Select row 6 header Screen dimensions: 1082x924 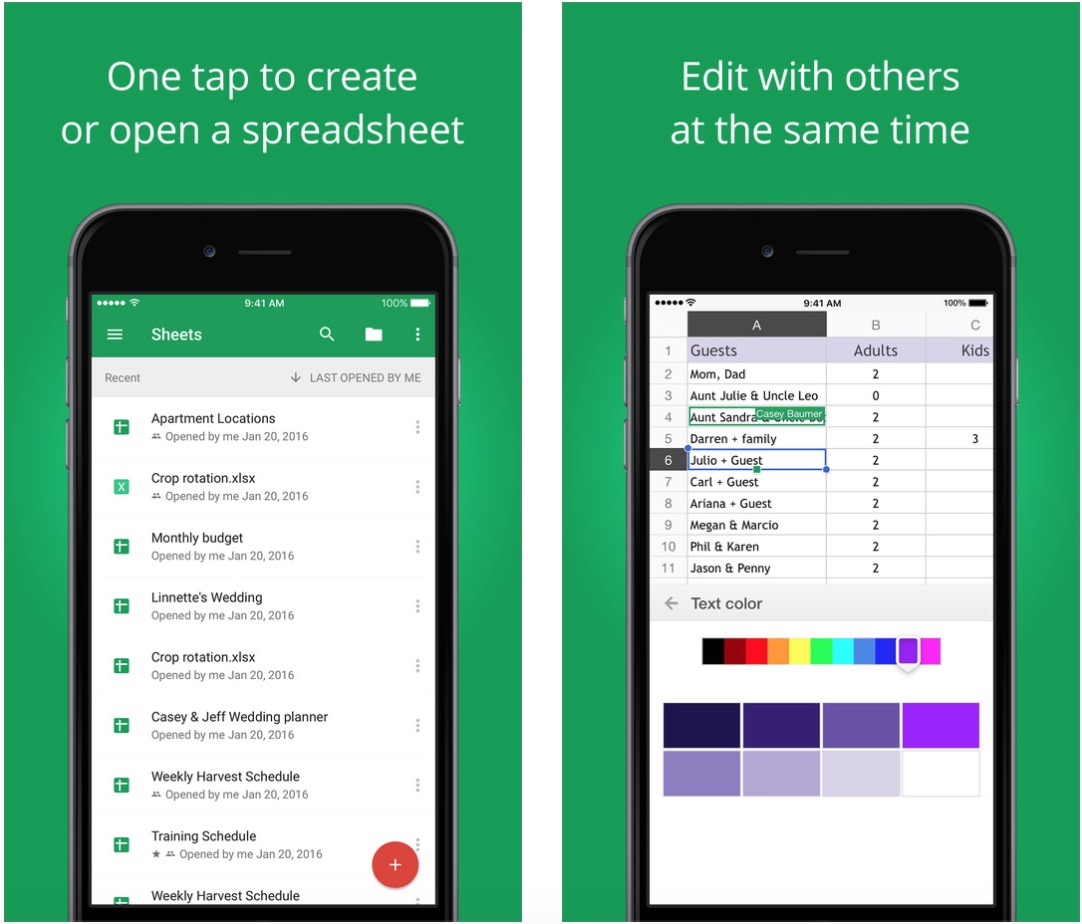point(668,461)
